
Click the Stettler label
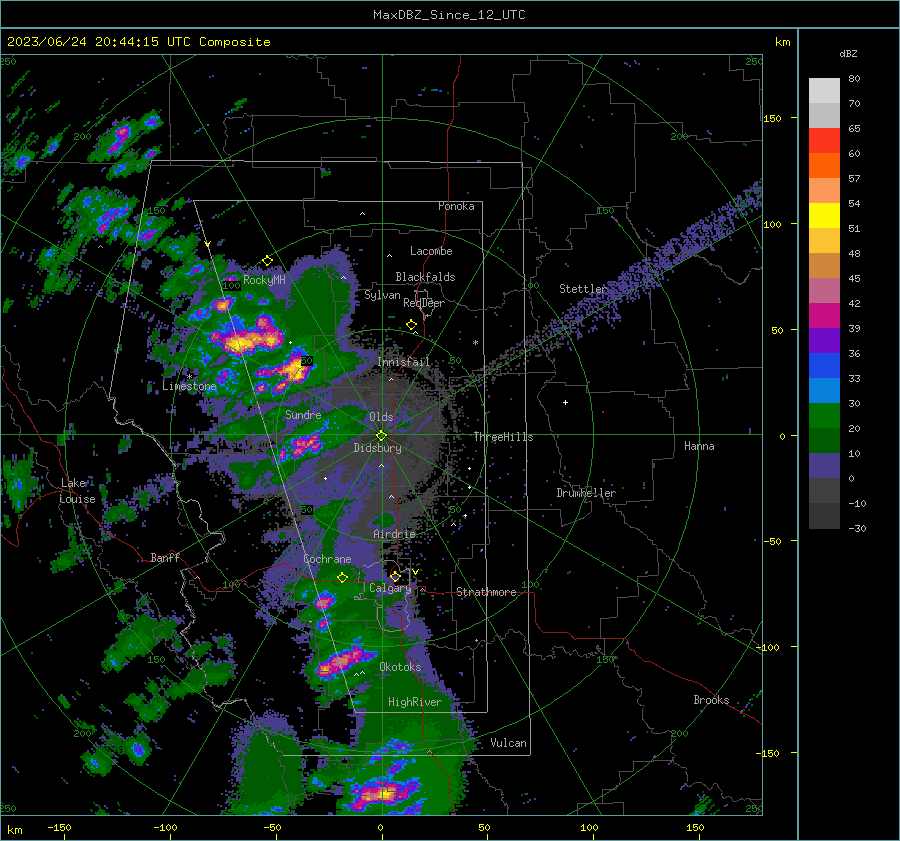coord(583,289)
